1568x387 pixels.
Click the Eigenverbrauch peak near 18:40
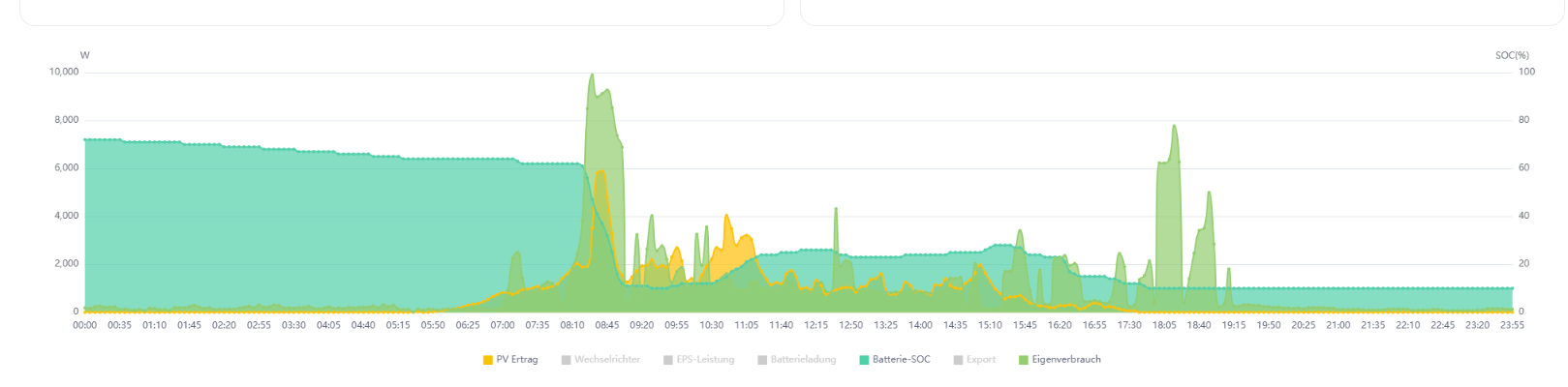[x=1209, y=193]
